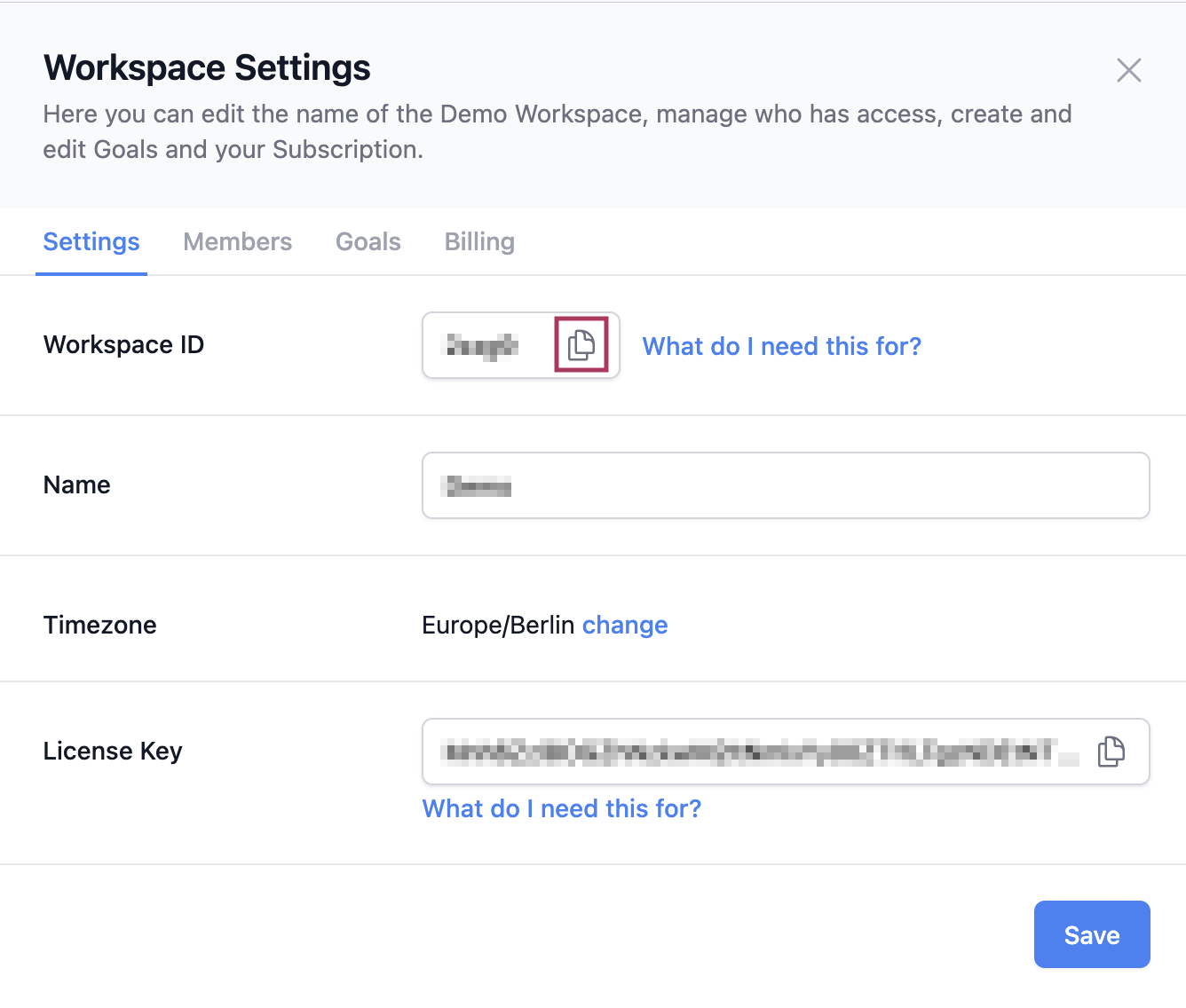
Task: Click the "Name" row label
Action: (77, 485)
